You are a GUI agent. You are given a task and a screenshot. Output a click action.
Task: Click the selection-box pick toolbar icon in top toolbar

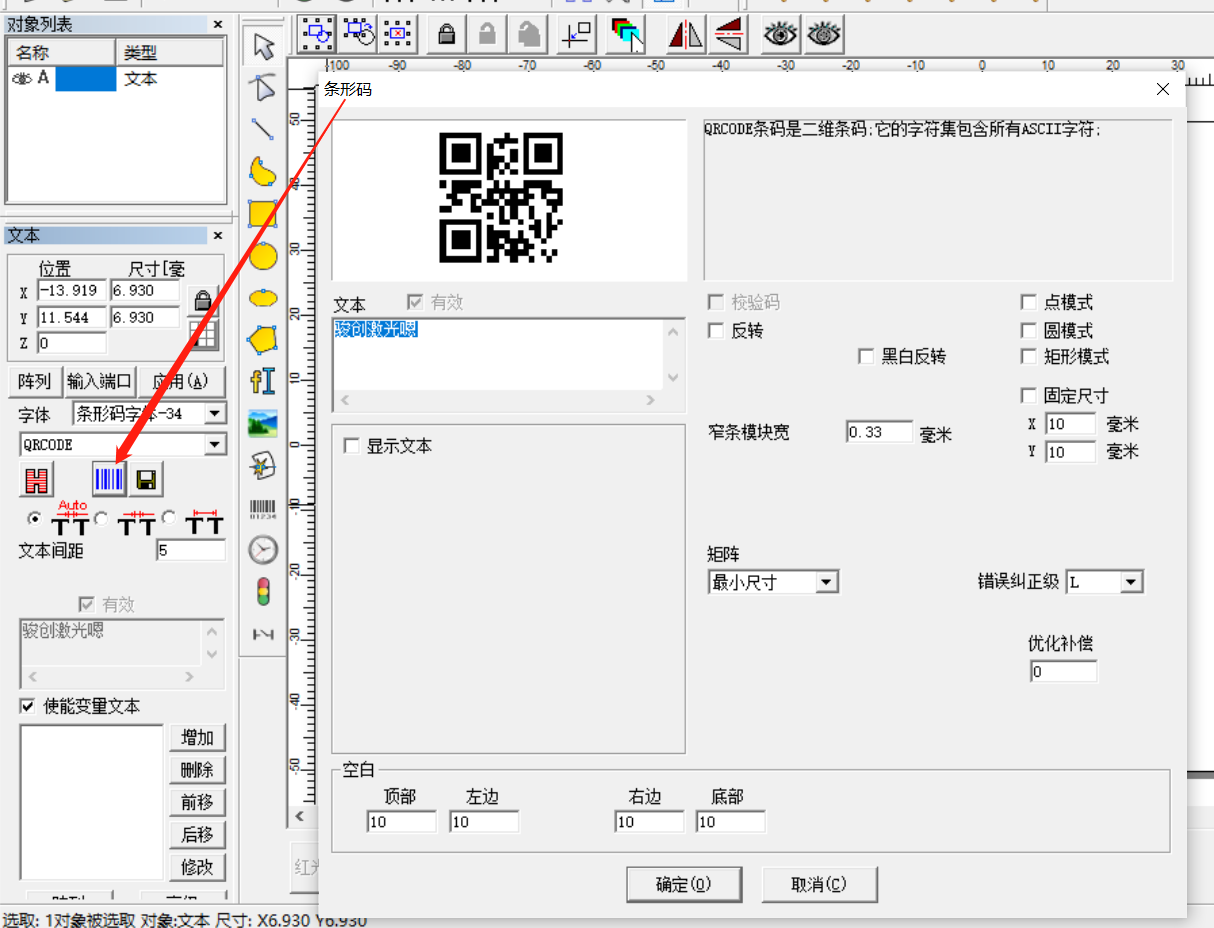coord(317,35)
